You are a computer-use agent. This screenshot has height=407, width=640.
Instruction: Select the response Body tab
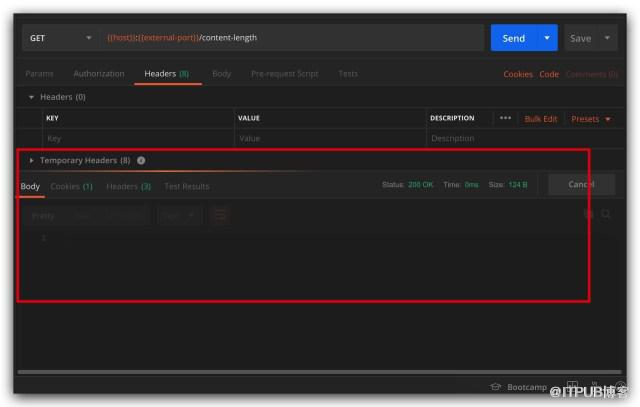point(30,187)
